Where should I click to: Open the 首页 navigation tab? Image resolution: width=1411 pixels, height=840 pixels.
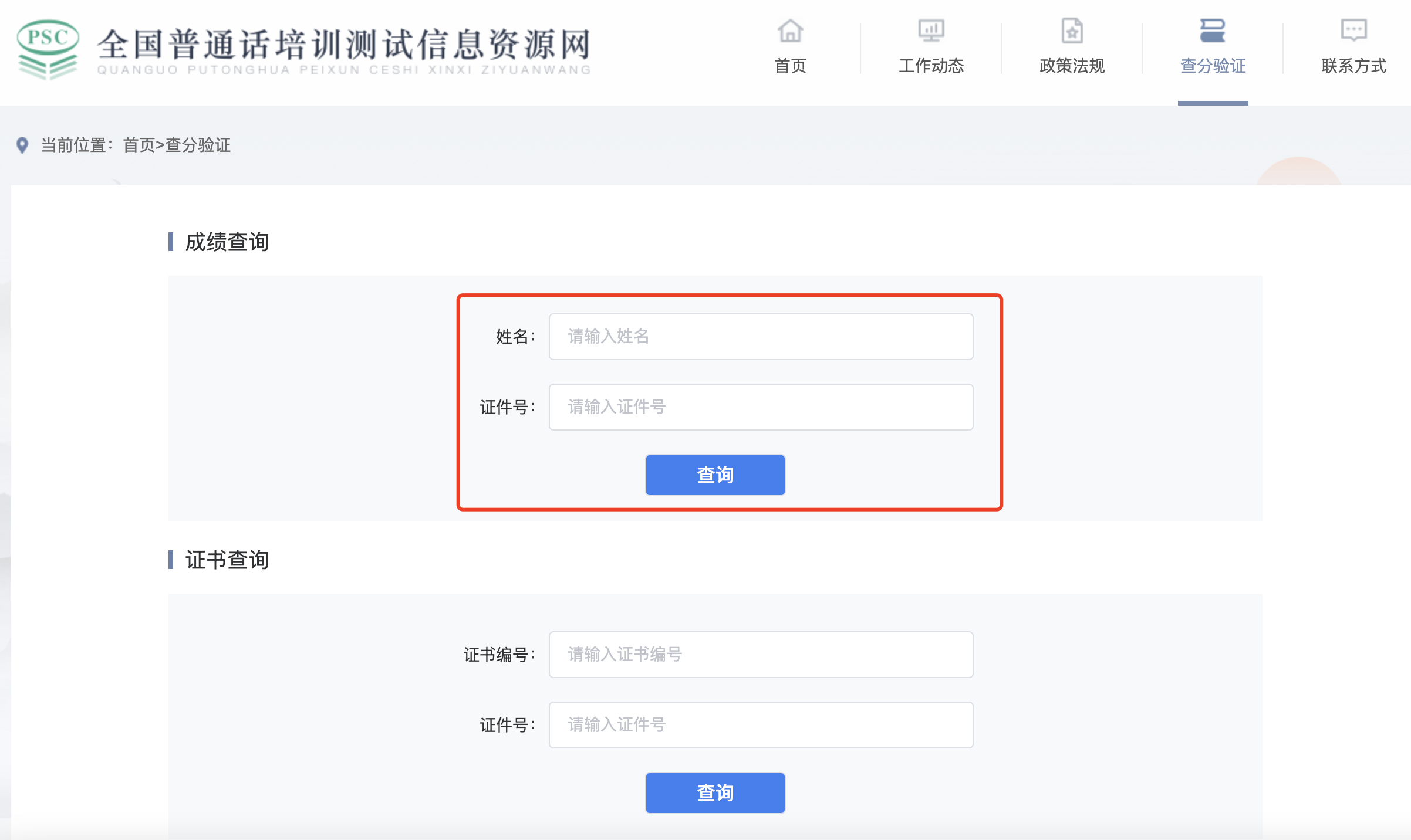790,66
